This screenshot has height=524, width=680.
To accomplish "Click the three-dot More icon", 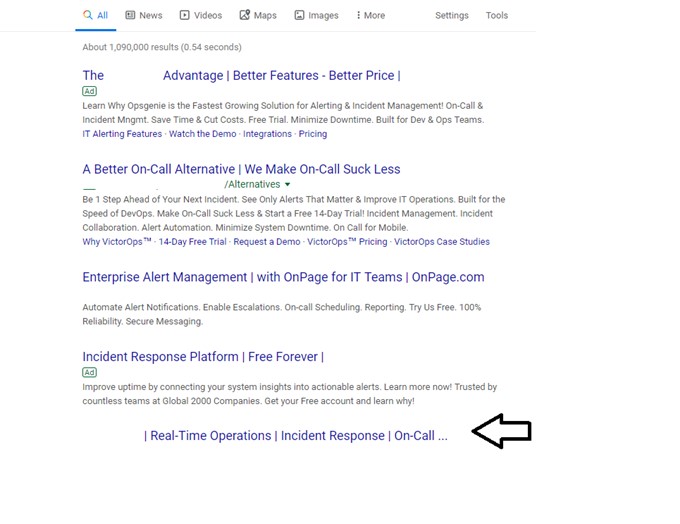I will tap(358, 15).
